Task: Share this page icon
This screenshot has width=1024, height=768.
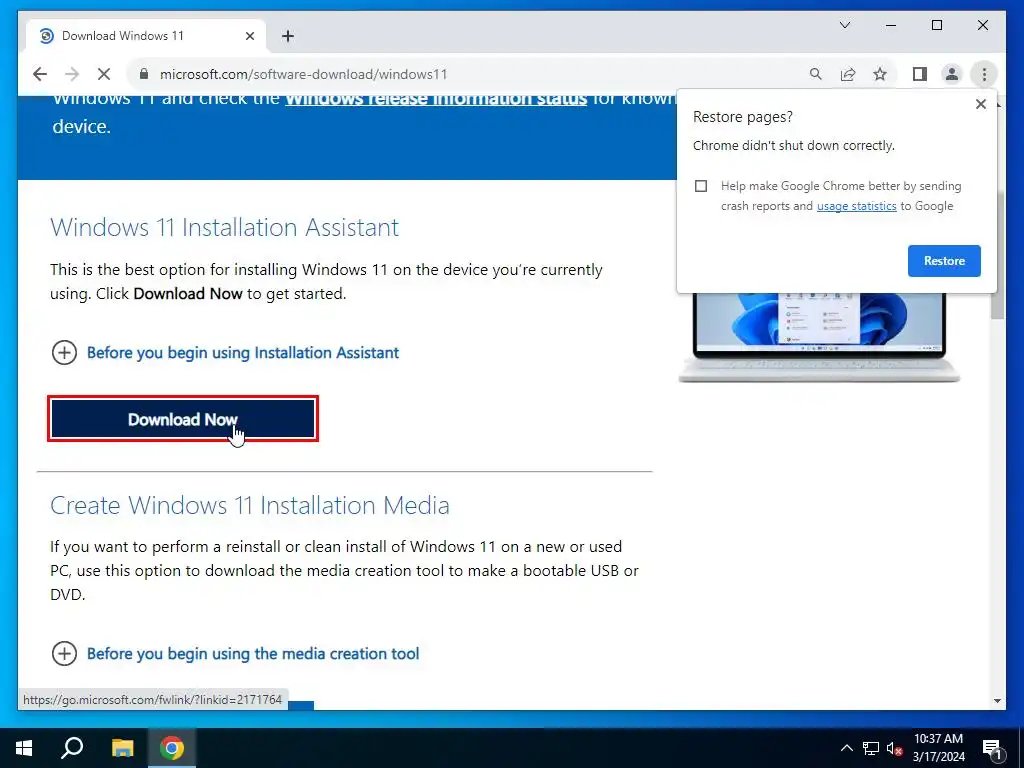Action: point(848,74)
